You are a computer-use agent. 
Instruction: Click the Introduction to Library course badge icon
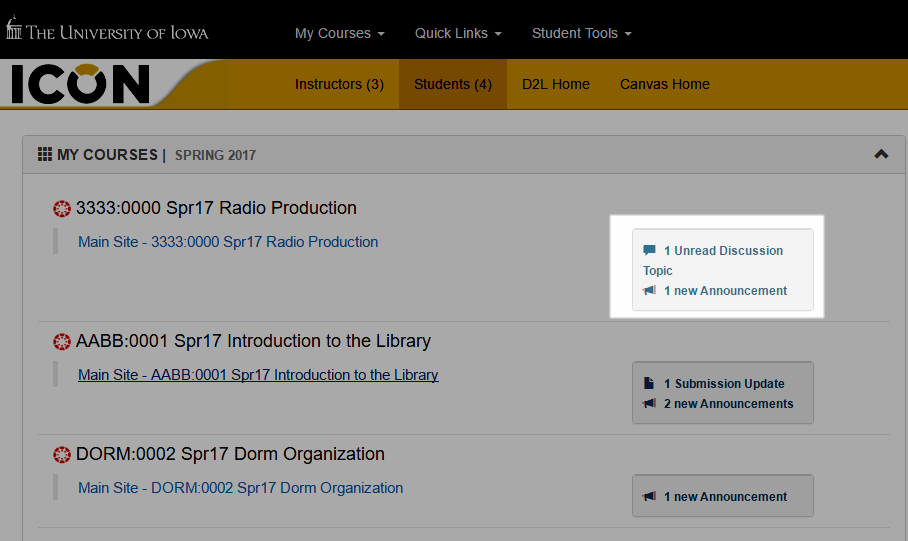coord(62,342)
